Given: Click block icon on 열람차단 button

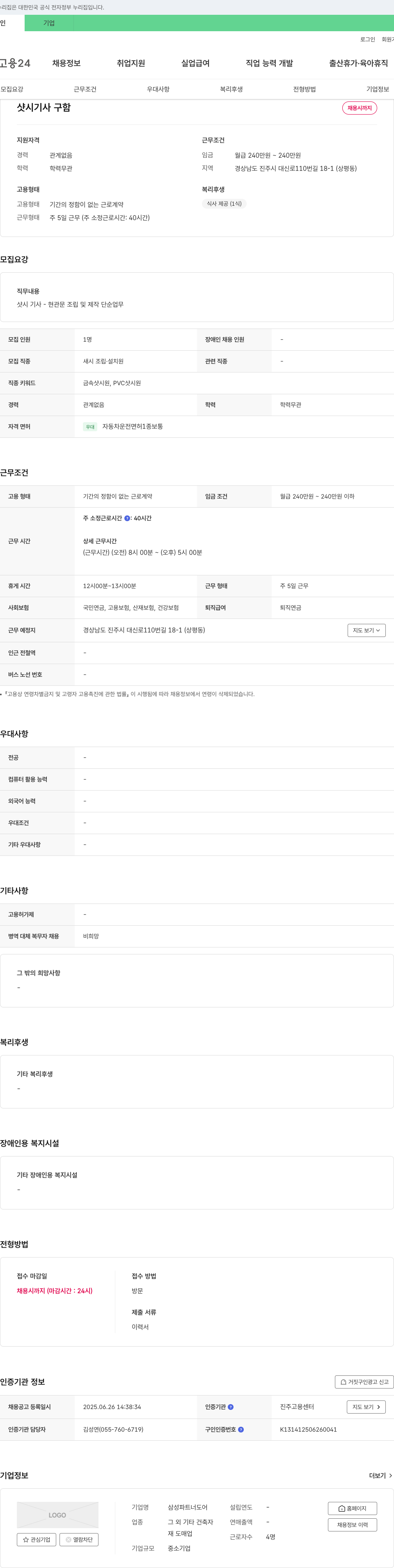Looking at the screenshot, I should point(69,1539).
